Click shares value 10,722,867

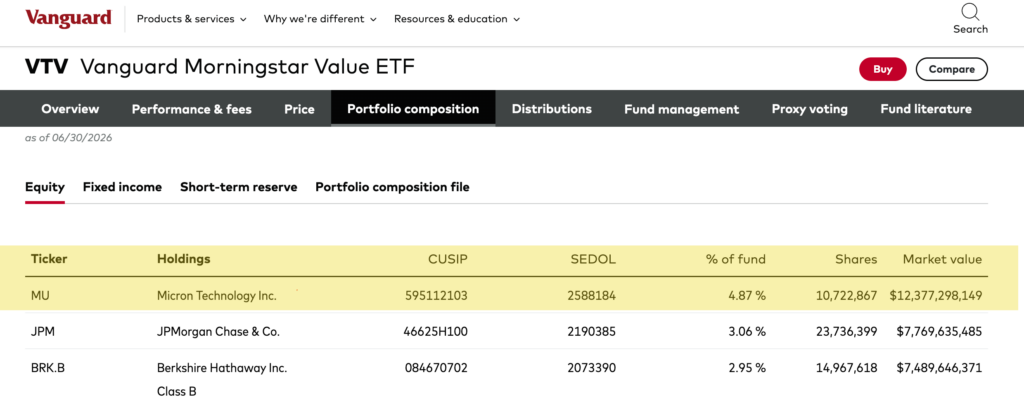pyautogui.click(x=846, y=296)
